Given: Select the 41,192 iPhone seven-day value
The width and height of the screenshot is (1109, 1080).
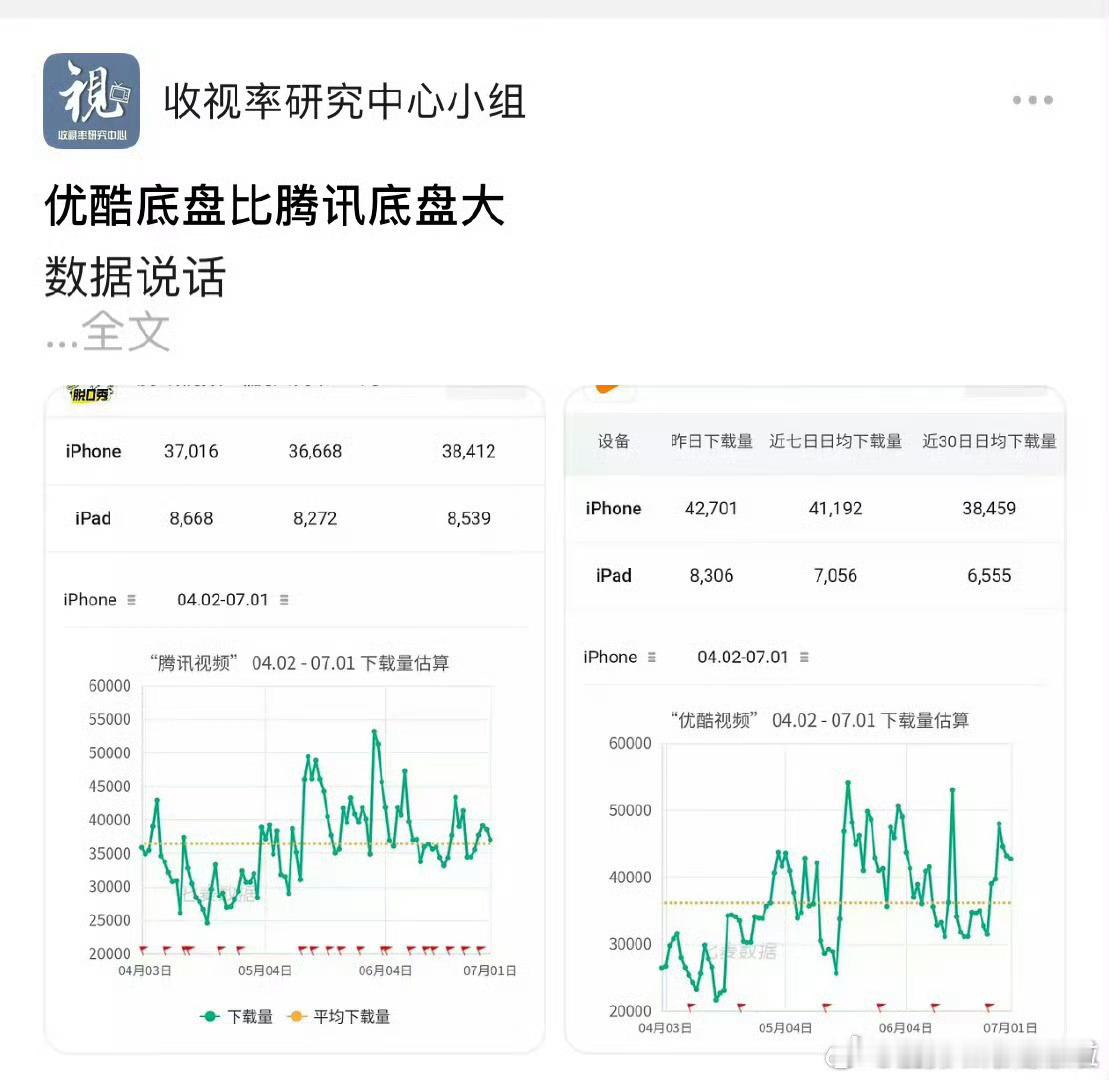Looking at the screenshot, I should (x=835, y=509).
